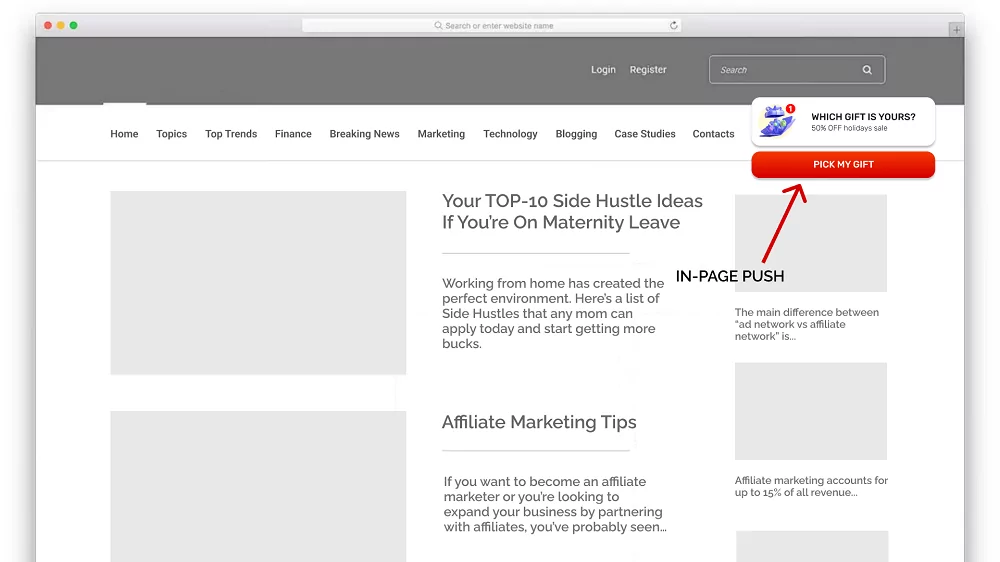Viewport: 1000px width, 562px height.
Task: Click the new tab plus icon
Action: click(956, 30)
